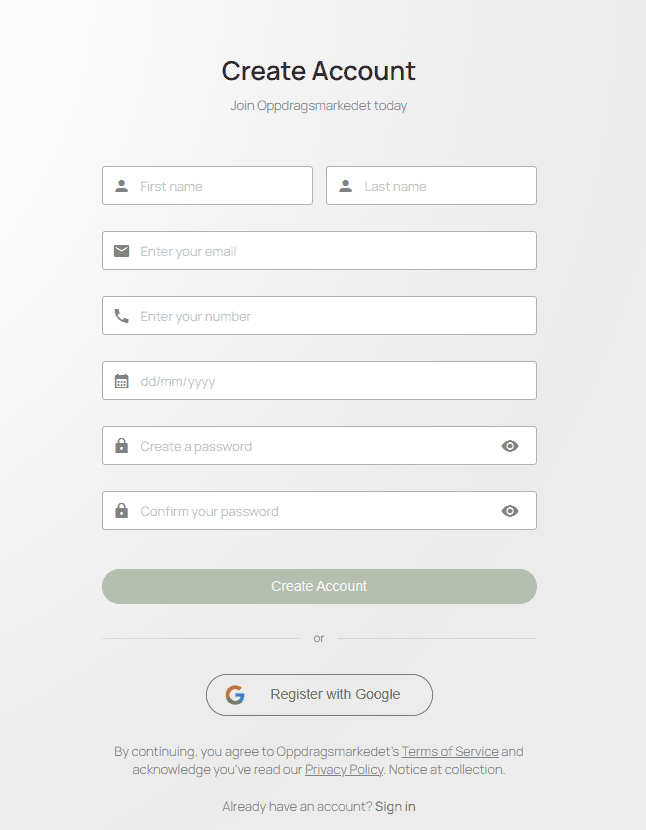Click the Google logo icon
The image size is (646, 830).
click(235, 695)
